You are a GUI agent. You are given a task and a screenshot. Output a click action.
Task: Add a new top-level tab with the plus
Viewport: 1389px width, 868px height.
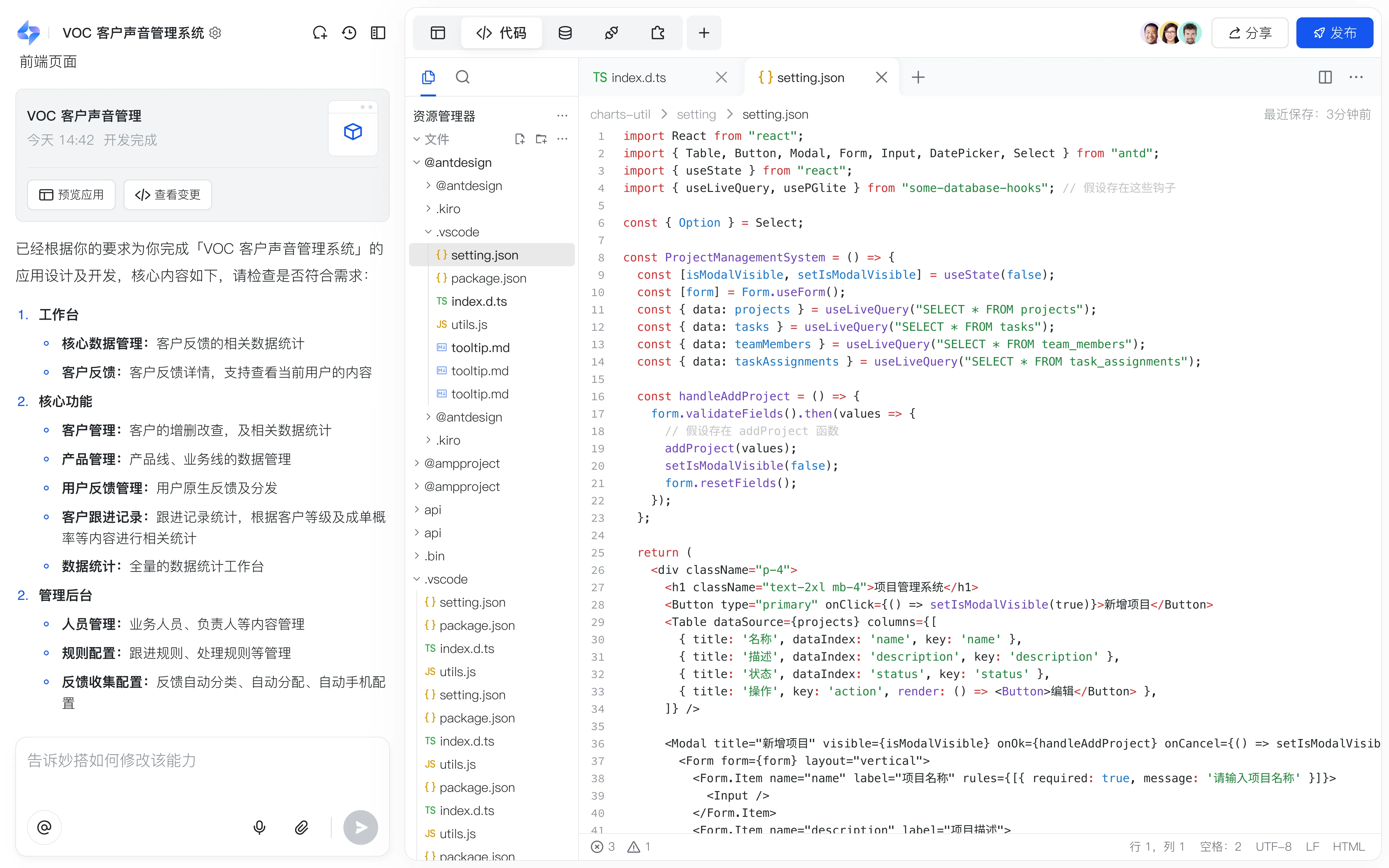[704, 33]
